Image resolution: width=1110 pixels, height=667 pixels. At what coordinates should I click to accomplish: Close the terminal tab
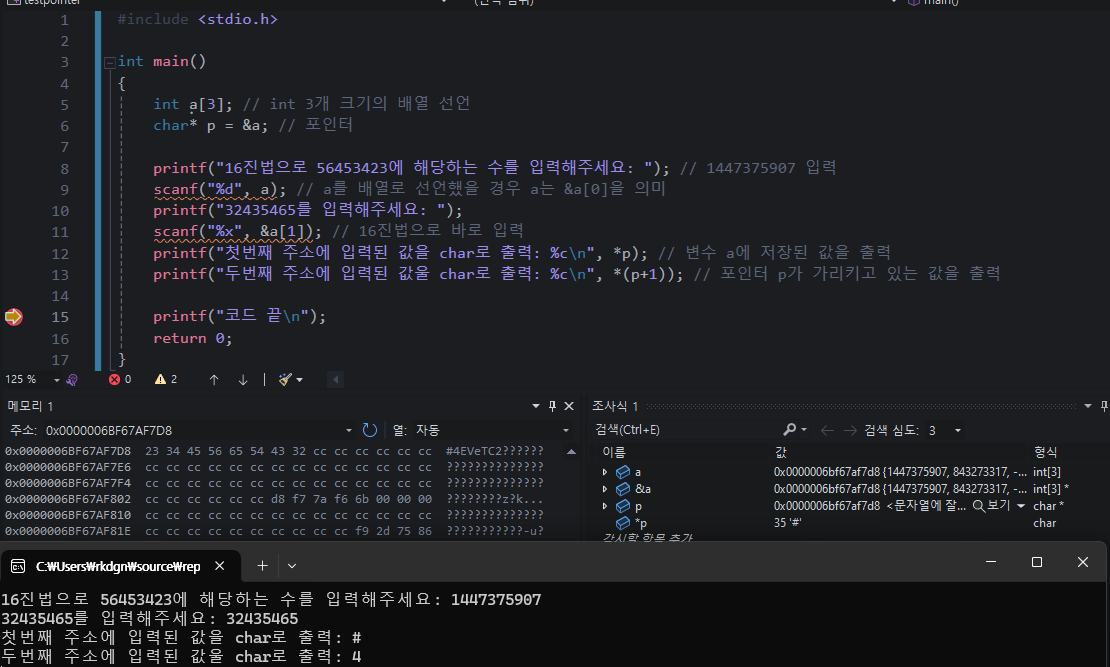(219, 566)
